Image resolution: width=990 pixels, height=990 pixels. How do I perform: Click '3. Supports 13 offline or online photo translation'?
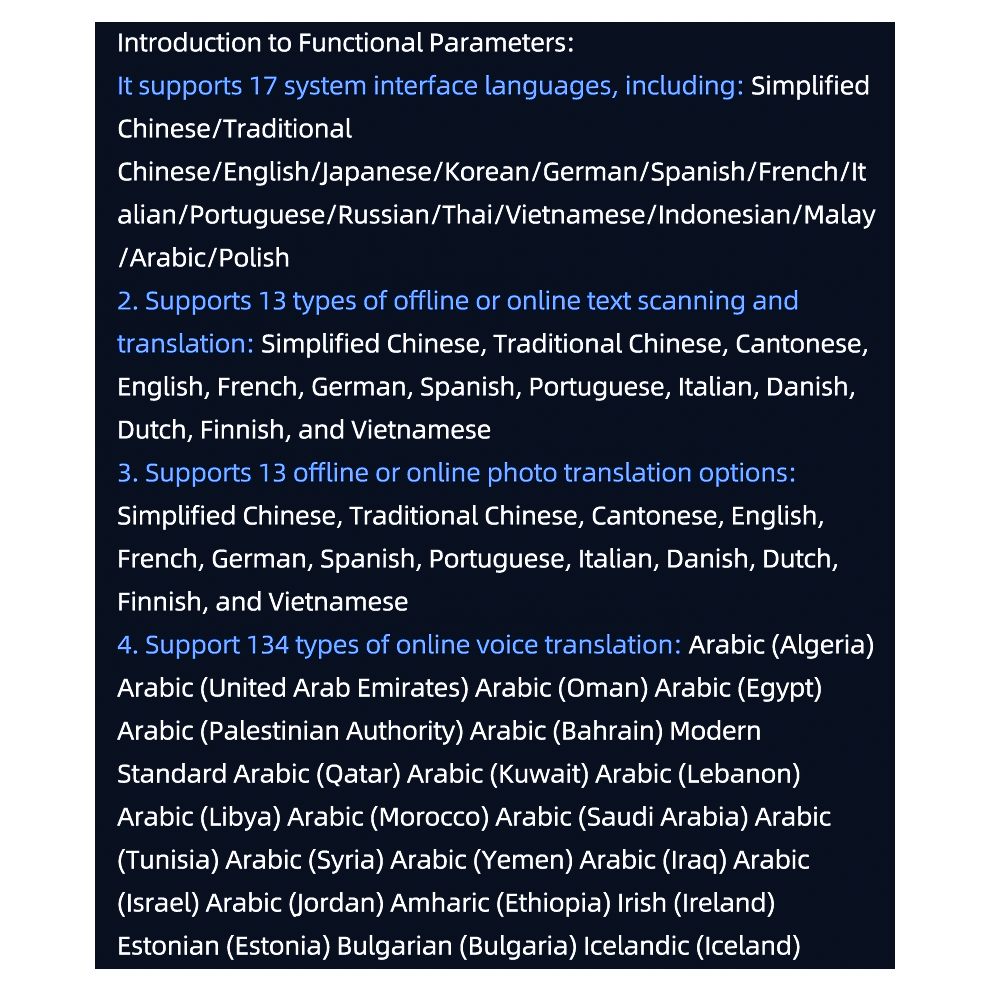pyautogui.click(x=407, y=473)
